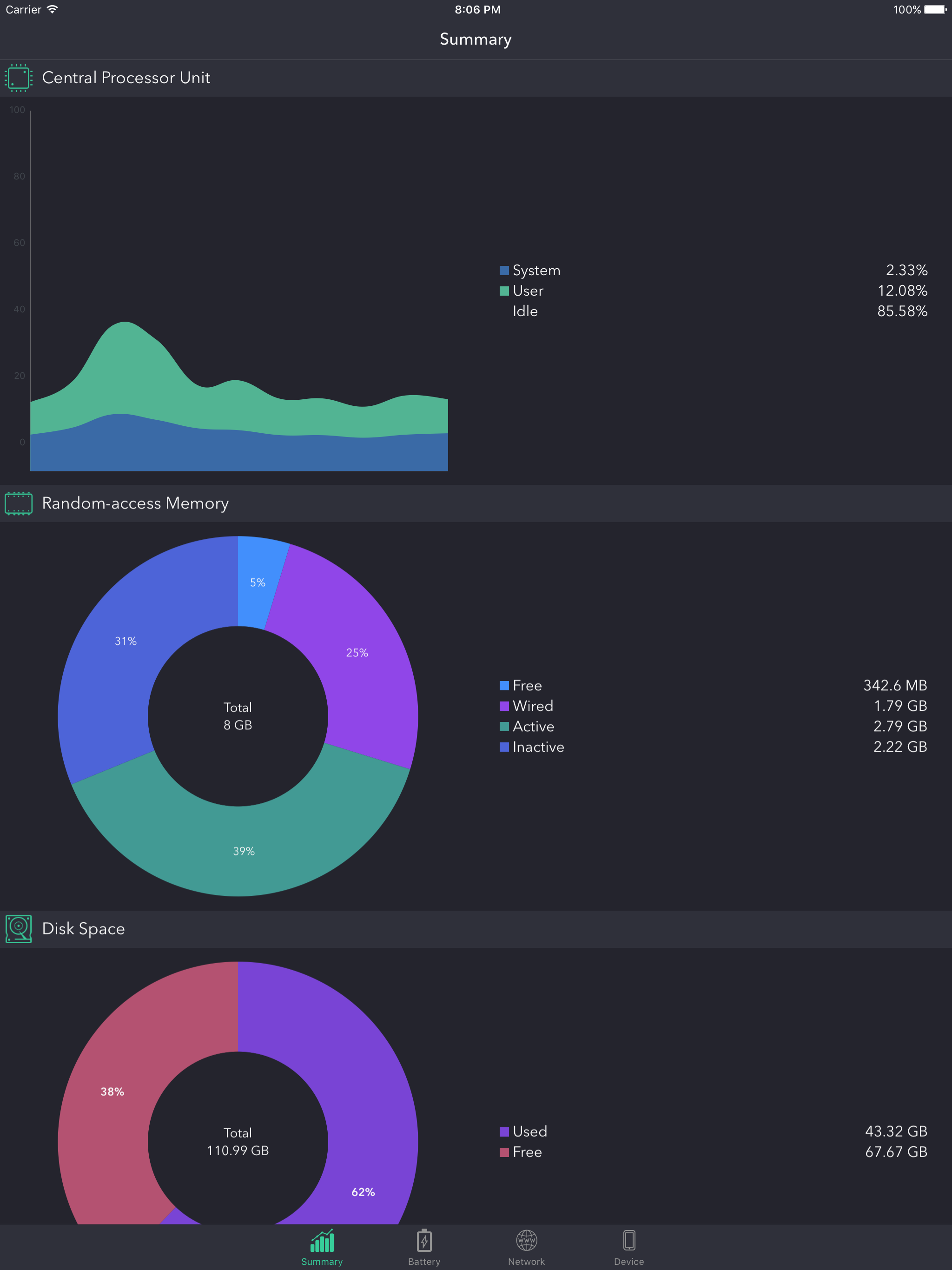Click the Total 110.99 GB donut center

pyautogui.click(x=238, y=1142)
